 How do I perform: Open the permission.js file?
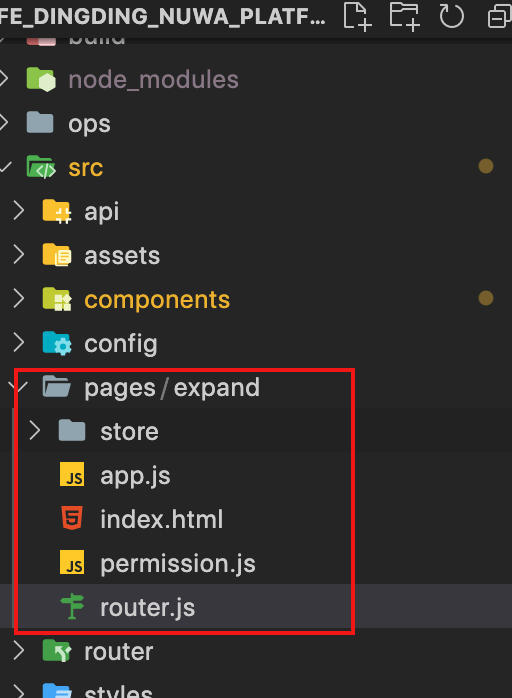[178, 563]
